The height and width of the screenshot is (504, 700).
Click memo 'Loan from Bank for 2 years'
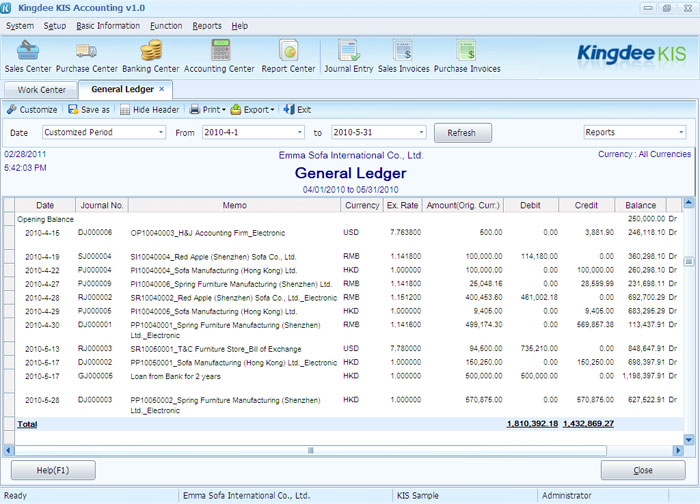[x=175, y=376]
